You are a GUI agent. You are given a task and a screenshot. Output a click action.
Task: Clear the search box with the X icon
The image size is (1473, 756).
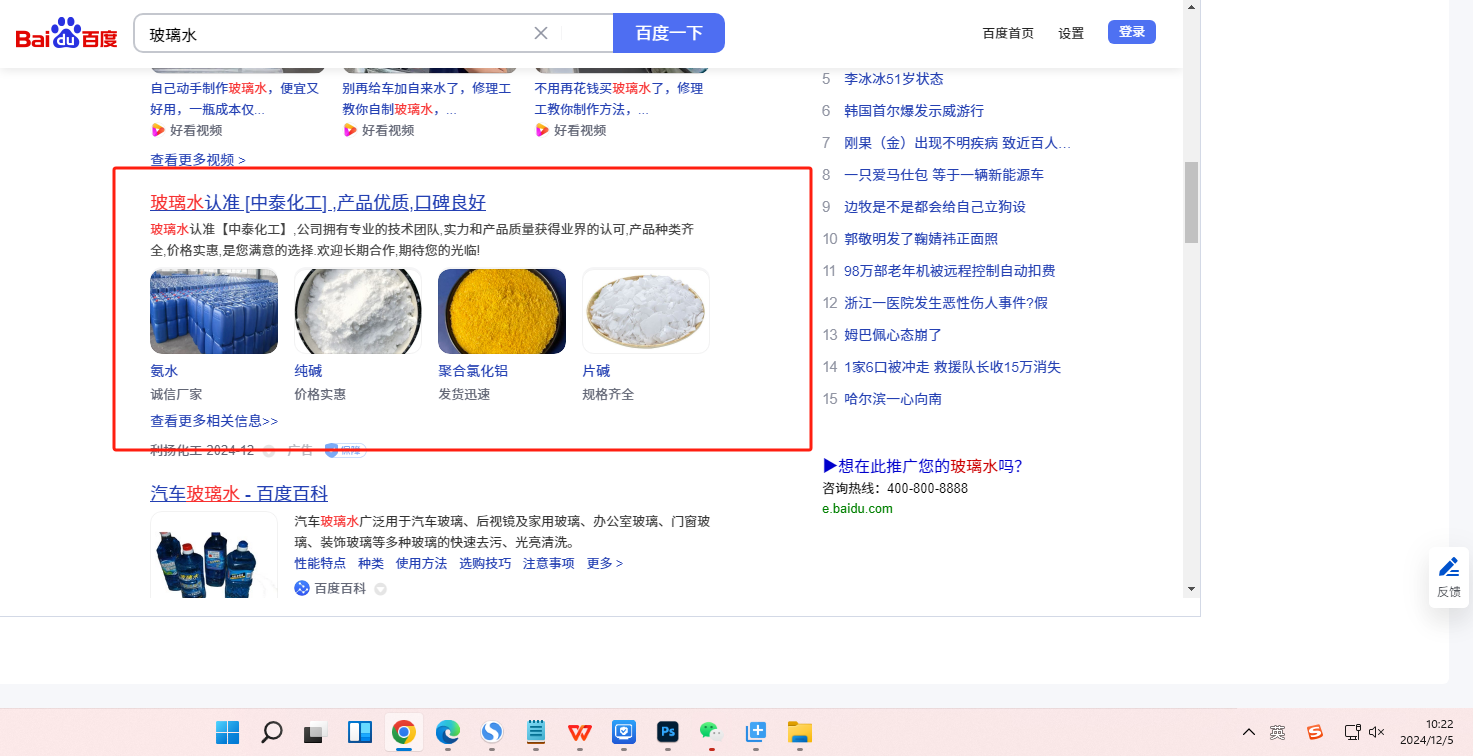[541, 33]
